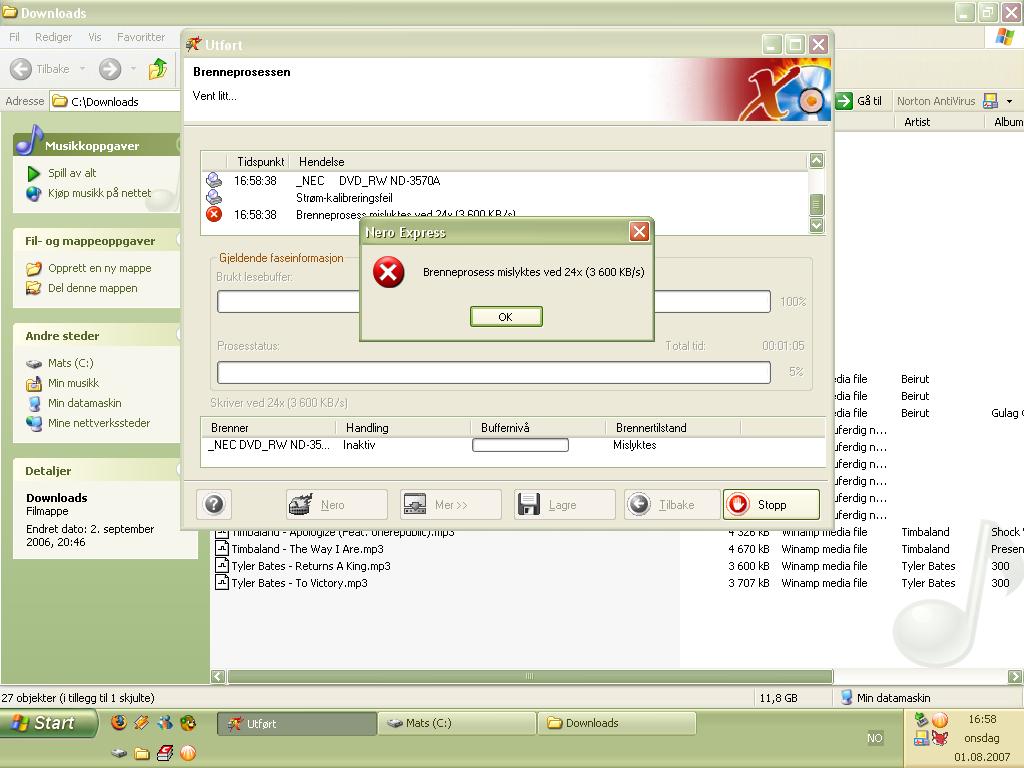Click the Tidspunkt column header
The width and height of the screenshot is (1024, 768).
[260, 161]
